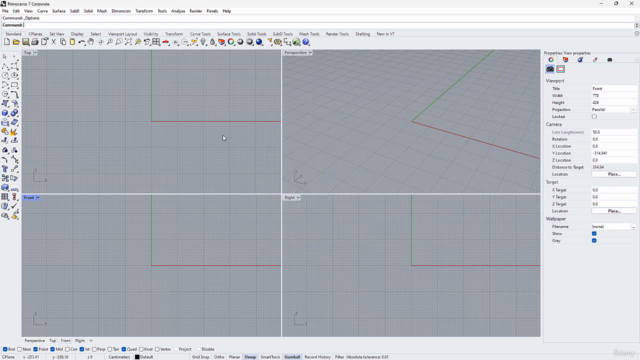
Task: Click the camera View properties icon
Action: pos(550,69)
